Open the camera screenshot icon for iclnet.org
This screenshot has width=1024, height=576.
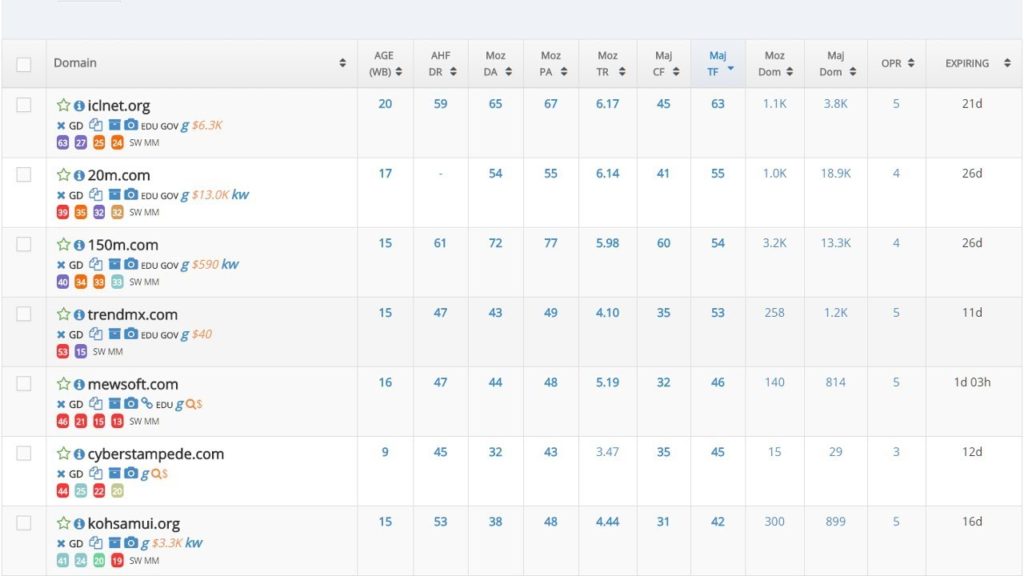(131, 125)
